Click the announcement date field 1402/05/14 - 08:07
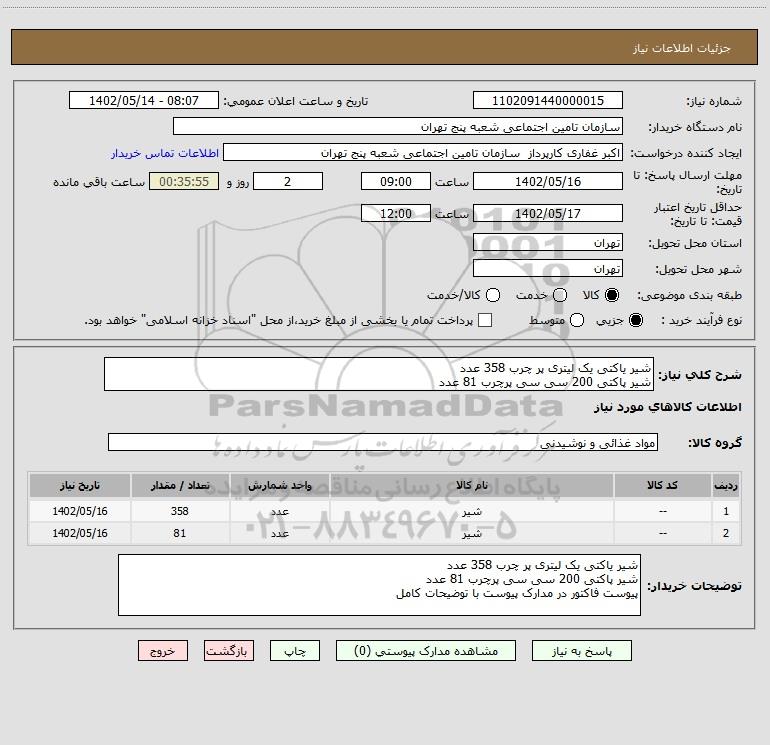This screenshot has width=770, height=745. pyautogui.click(x=144, y=100)
